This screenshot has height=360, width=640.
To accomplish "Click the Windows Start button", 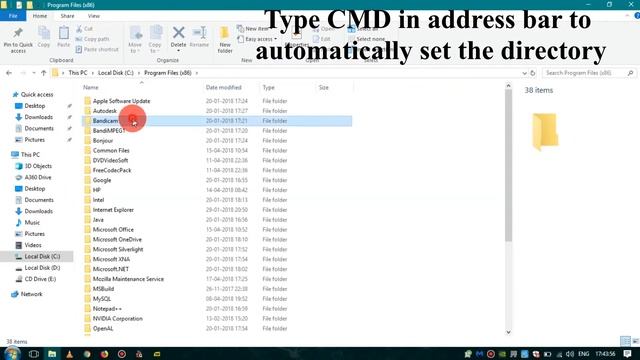I will tap(12, 353).
